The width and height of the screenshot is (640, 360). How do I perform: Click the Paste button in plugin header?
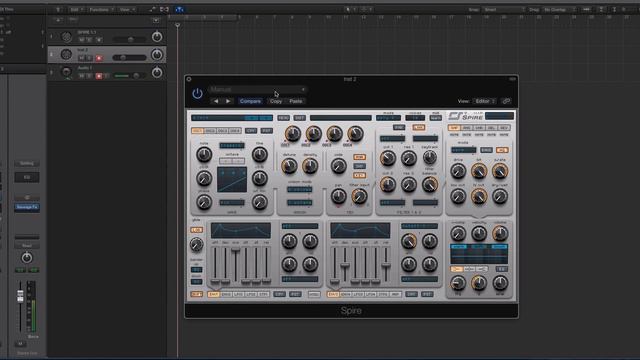click(296, 101)
